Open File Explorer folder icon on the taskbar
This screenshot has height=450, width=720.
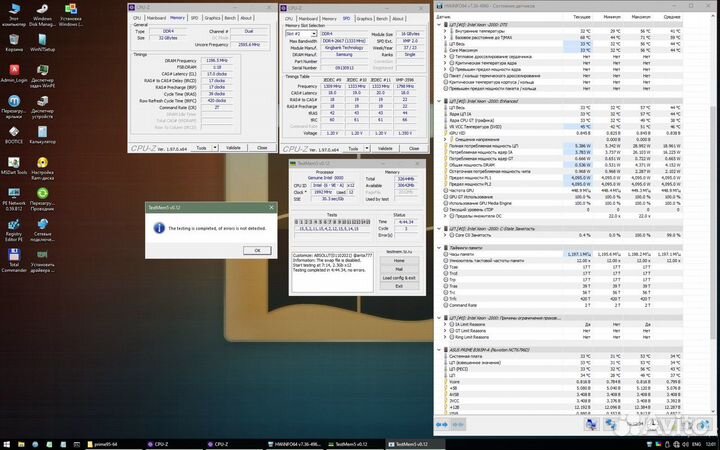(x=21, y=444)
